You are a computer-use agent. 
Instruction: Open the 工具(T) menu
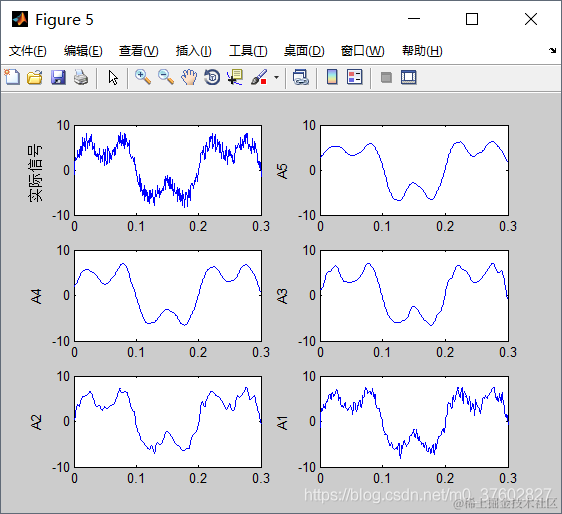point(248,51)
